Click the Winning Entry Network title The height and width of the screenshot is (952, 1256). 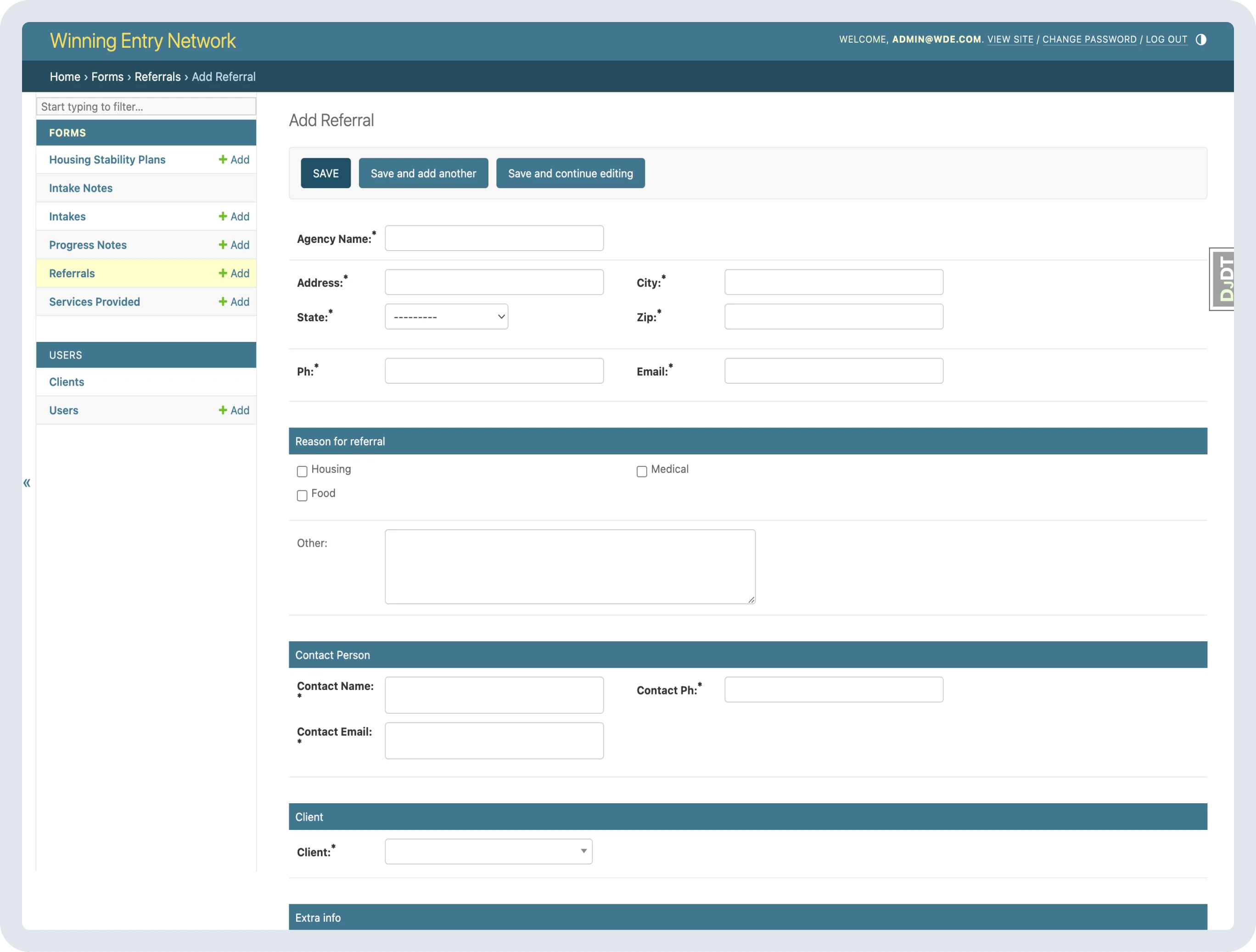[142, 41]
